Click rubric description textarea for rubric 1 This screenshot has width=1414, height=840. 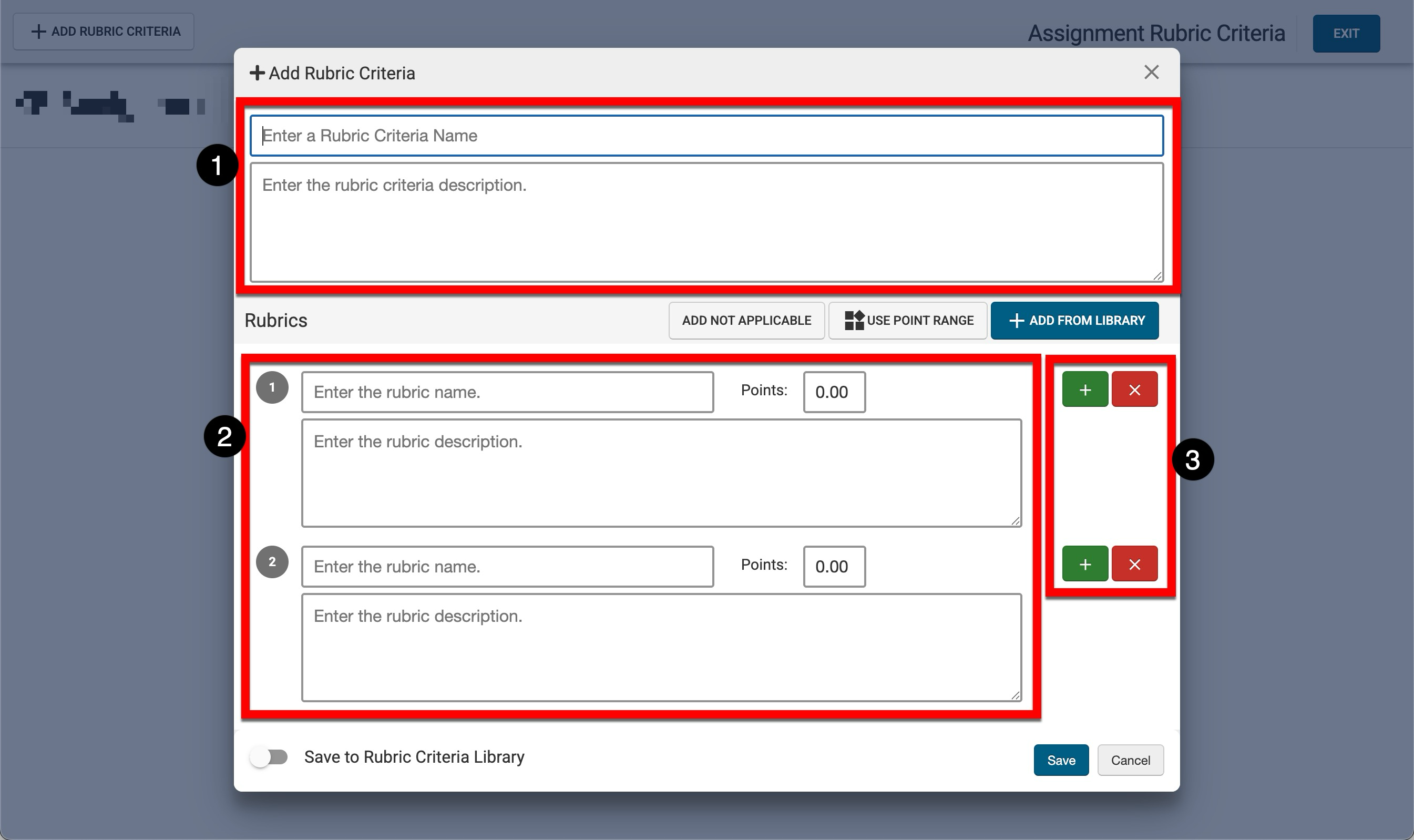pos(661,473)
